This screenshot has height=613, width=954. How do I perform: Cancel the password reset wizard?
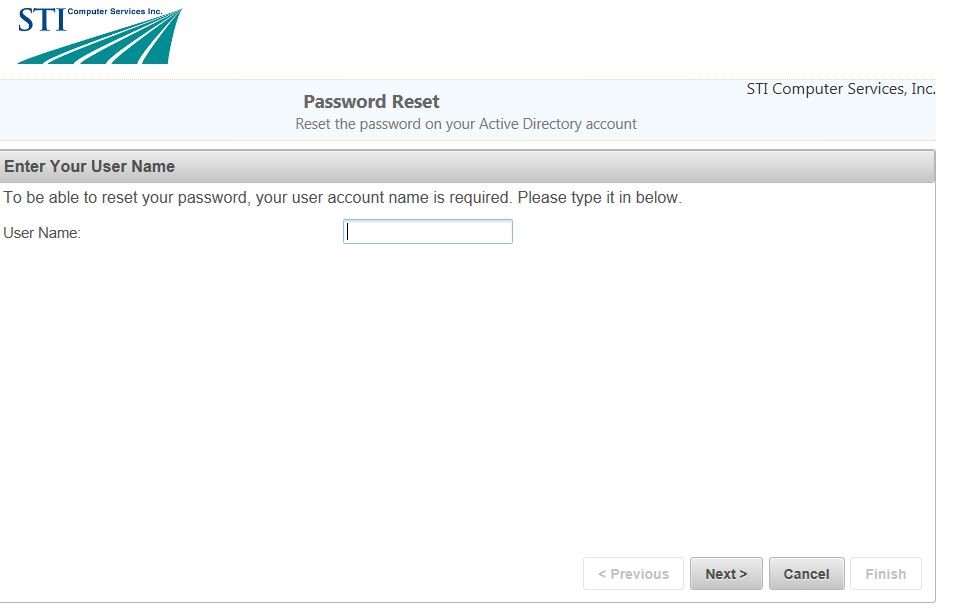coord(806,574)
